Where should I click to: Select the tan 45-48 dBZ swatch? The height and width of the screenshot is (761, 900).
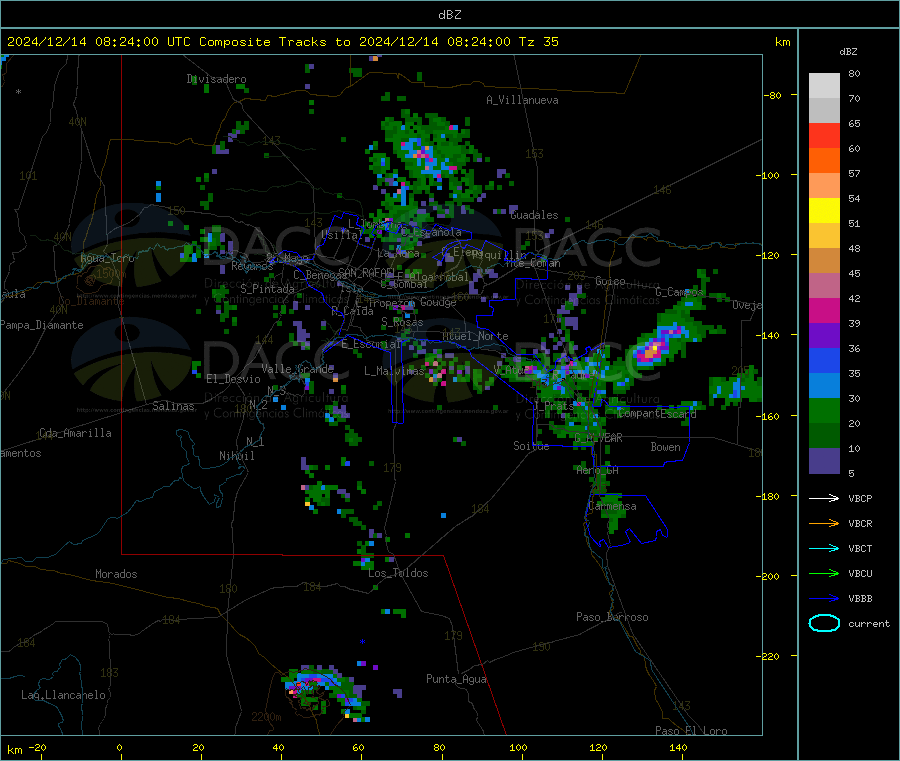(824, 261)
